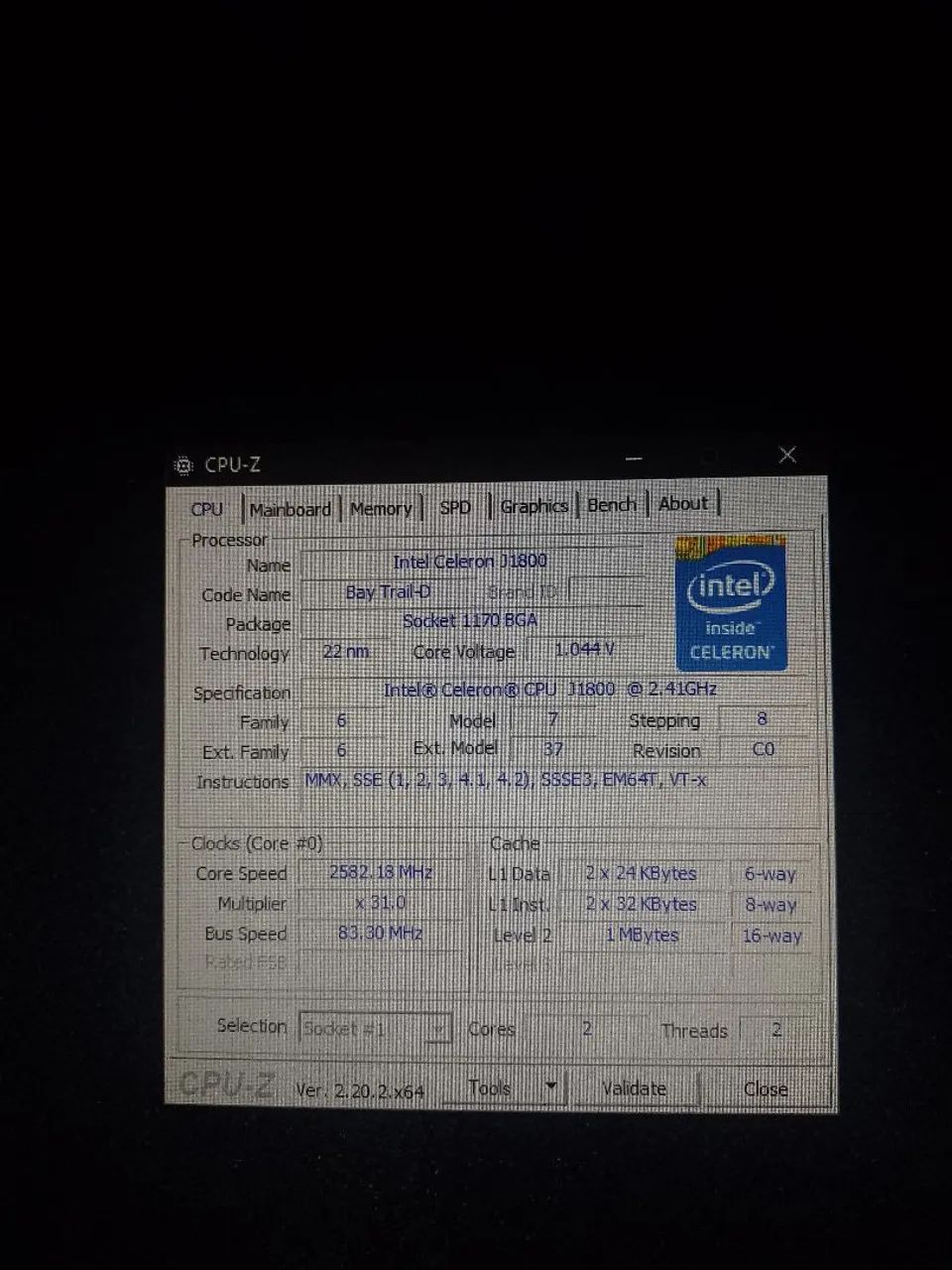Click the CPU-Z title bar app icon
The image size is (952, 1270).
pyautogui.click(x=183, y=465)
